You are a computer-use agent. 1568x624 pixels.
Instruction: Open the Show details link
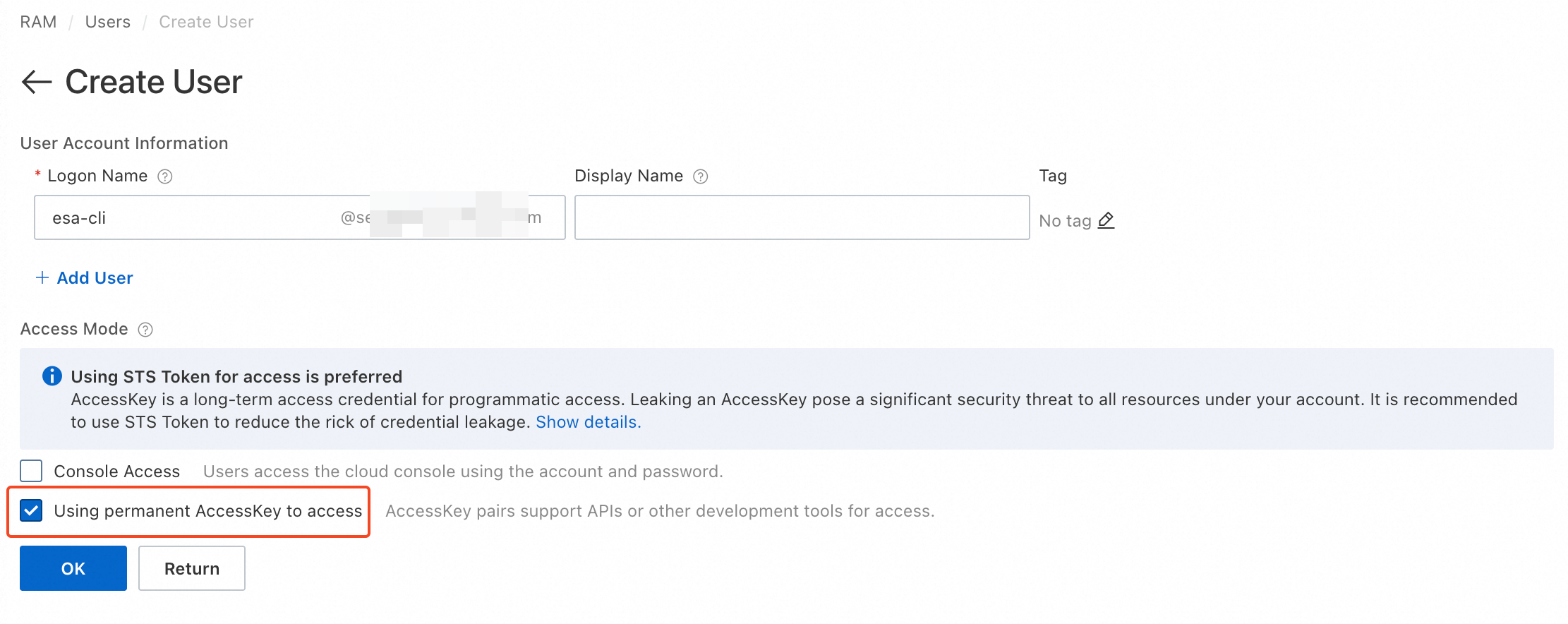[588, 422]
